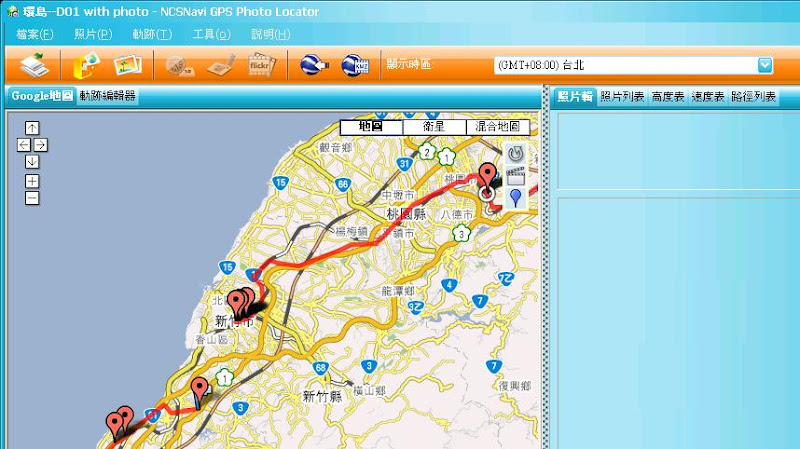Select the 高度表 tab
The width and height of the screenshot is (800, 449).
(x=668, y=96)
